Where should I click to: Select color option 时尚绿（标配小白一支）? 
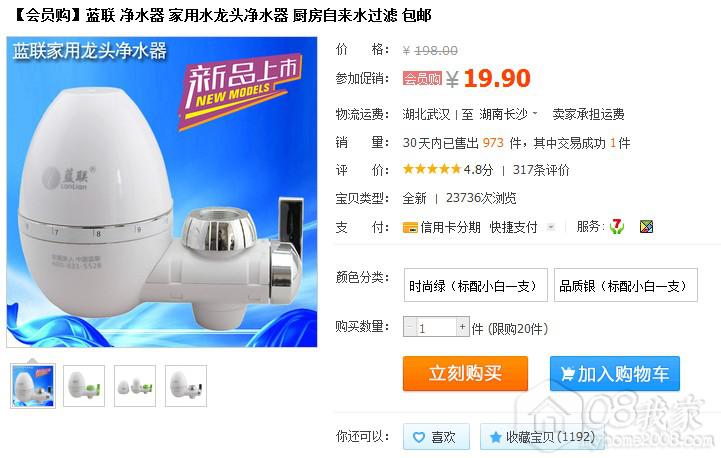[475, 286]
